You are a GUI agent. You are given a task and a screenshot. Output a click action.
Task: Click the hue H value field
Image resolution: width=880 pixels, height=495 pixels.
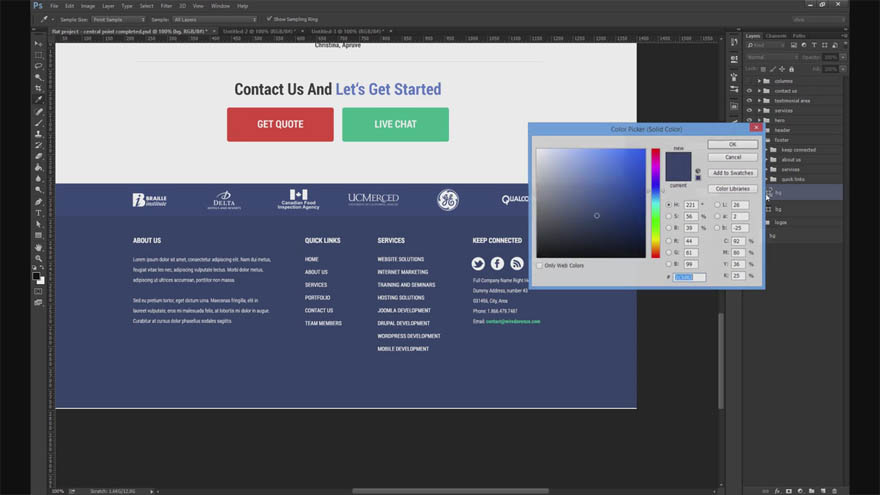pyautogui.click(x=690, y=205)
